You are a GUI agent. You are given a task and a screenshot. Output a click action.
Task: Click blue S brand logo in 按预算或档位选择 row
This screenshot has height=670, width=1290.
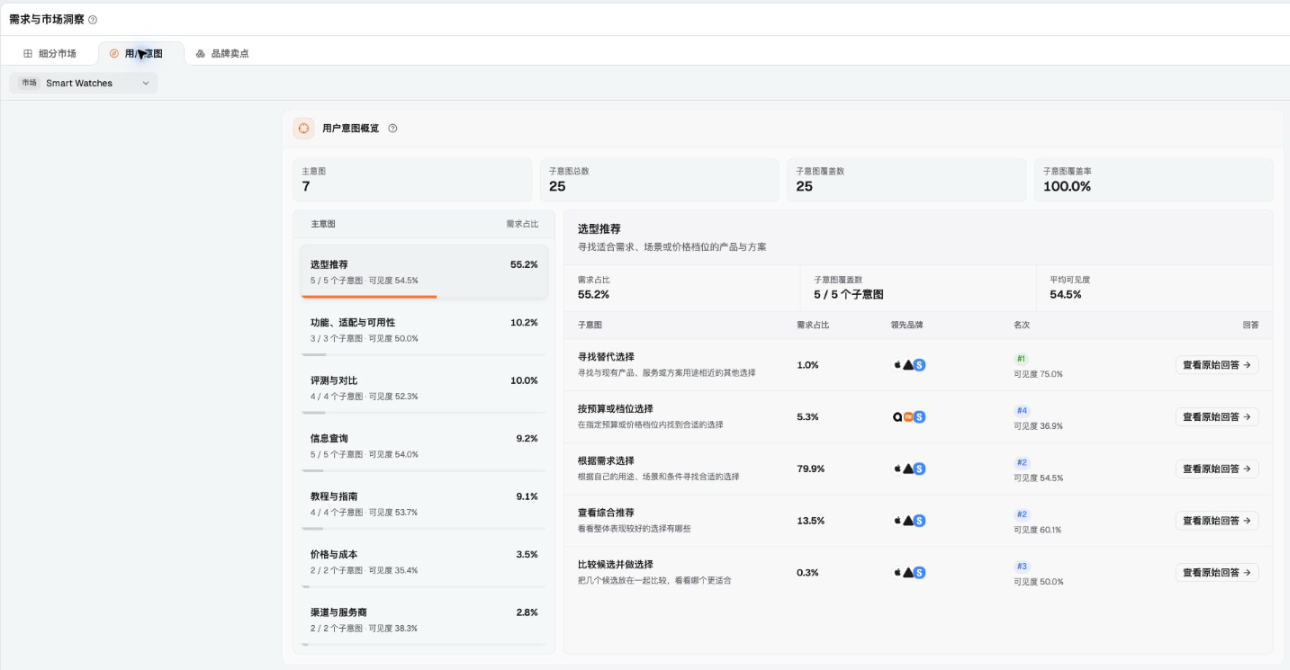tap(920, 417)
